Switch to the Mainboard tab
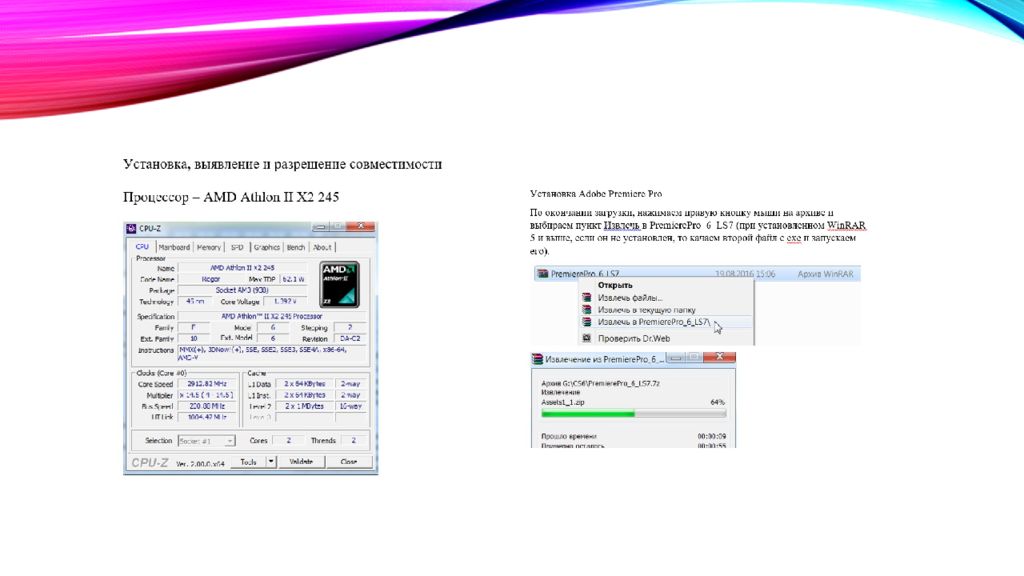 (174, 247)
